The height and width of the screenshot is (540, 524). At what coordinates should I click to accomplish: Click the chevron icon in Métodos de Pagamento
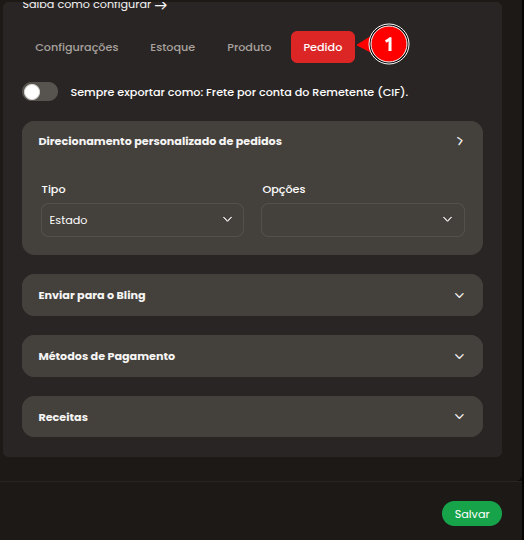[x=459, y=356]
